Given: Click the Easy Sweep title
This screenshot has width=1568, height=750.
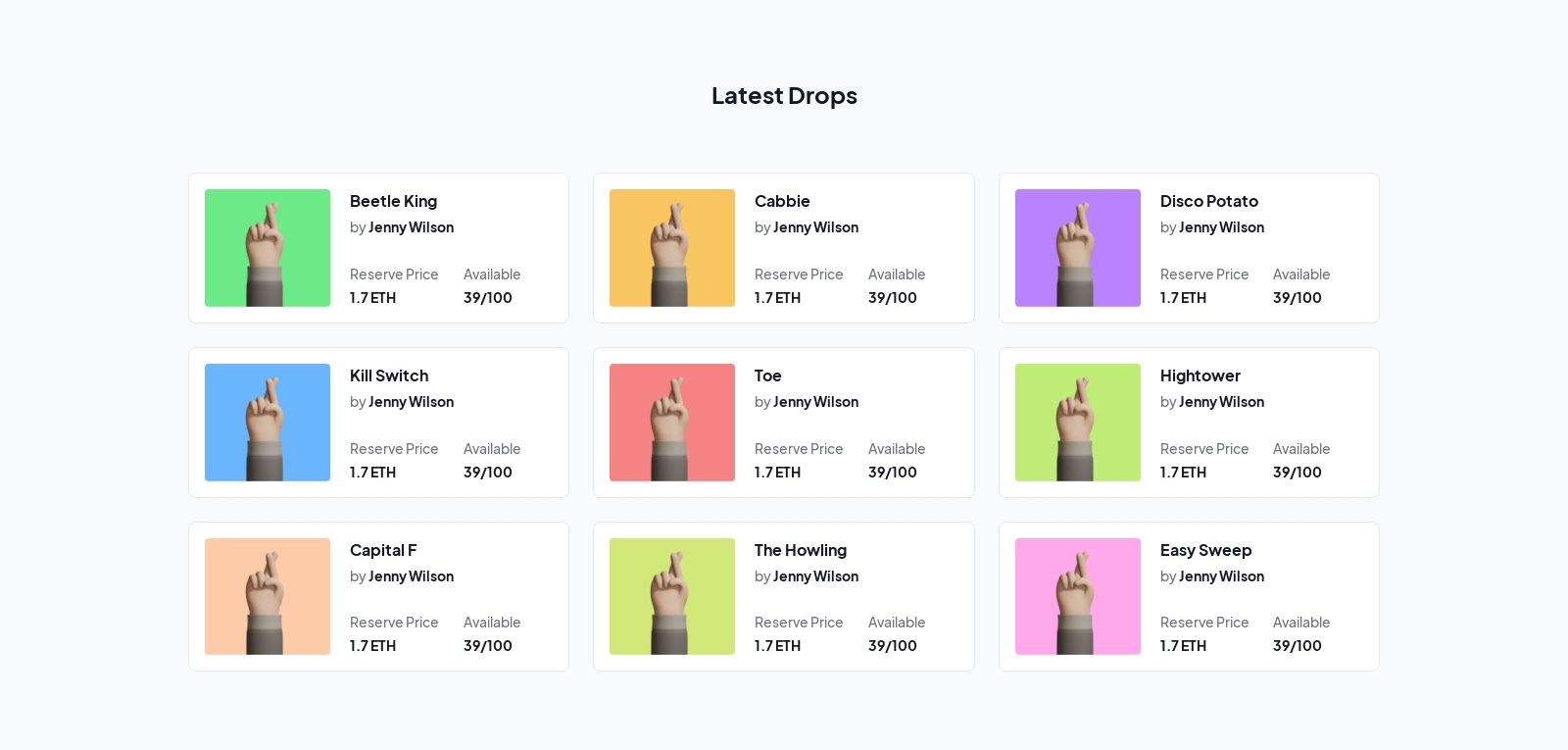Looking at the screenshot, I should [x=1206, y=550].
